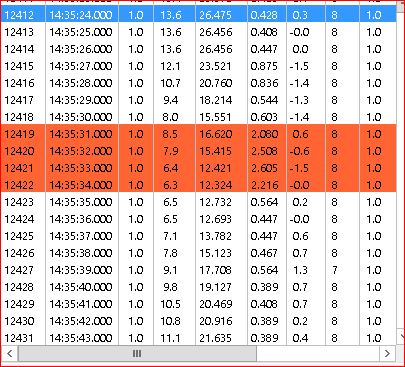Click the 10.5 cell in row 12429
Image resolution: width=405 pixels, height=367 pixels.
[170, 304]
